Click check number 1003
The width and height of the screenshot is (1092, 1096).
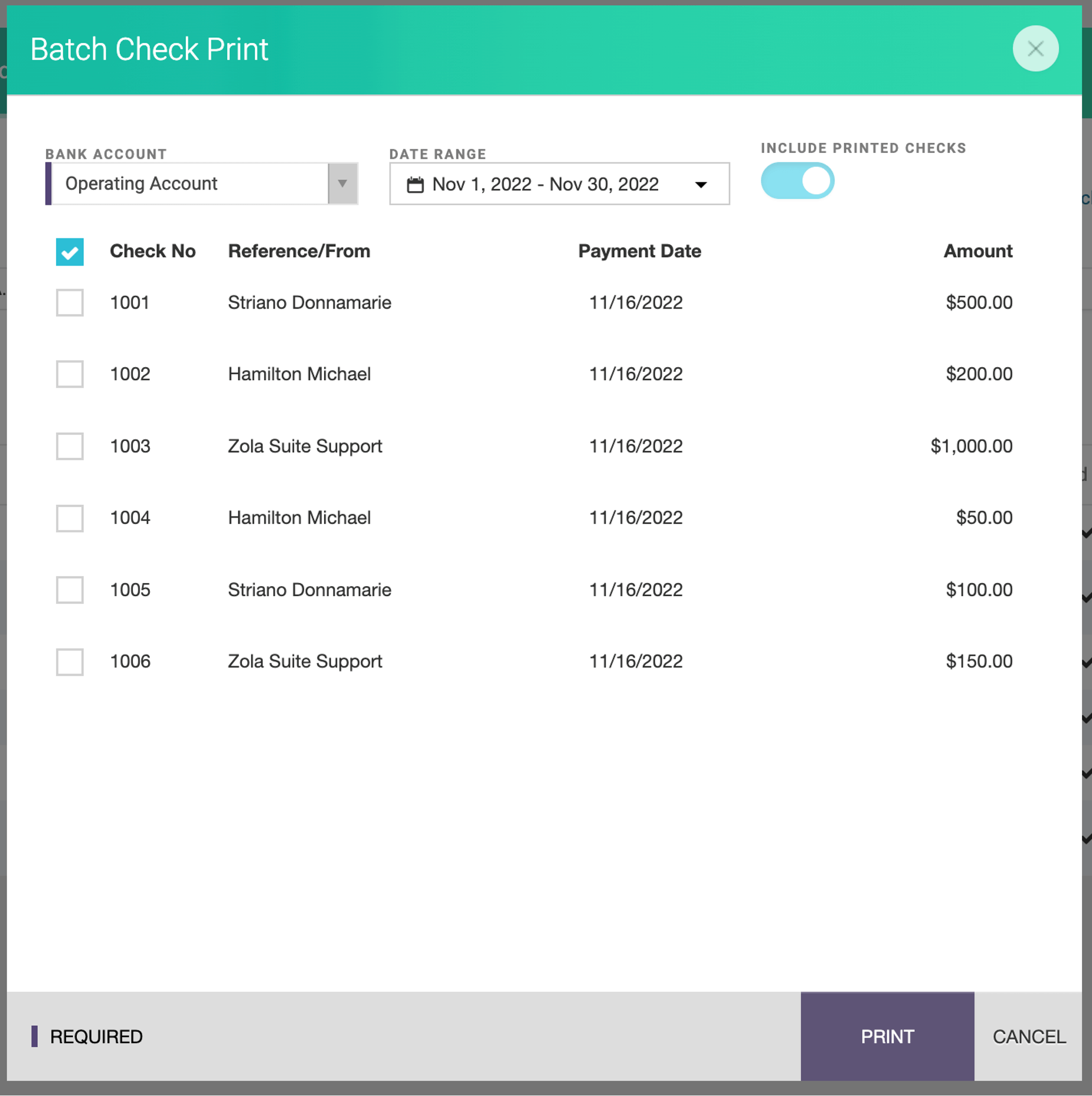[130, 446]
